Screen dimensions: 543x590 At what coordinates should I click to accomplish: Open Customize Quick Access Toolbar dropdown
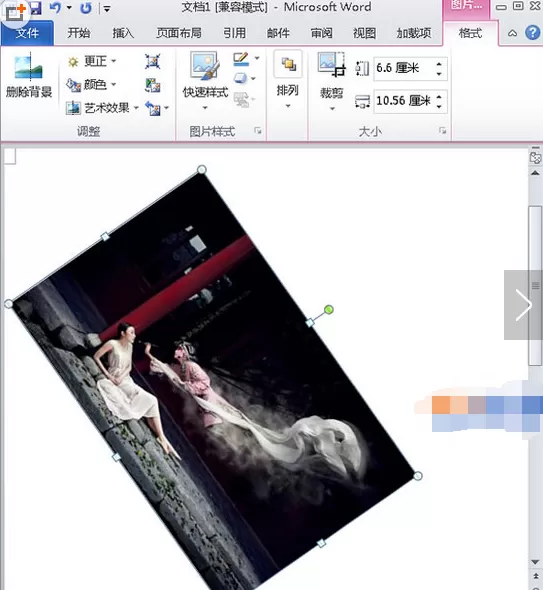click(x=107, y=8)
